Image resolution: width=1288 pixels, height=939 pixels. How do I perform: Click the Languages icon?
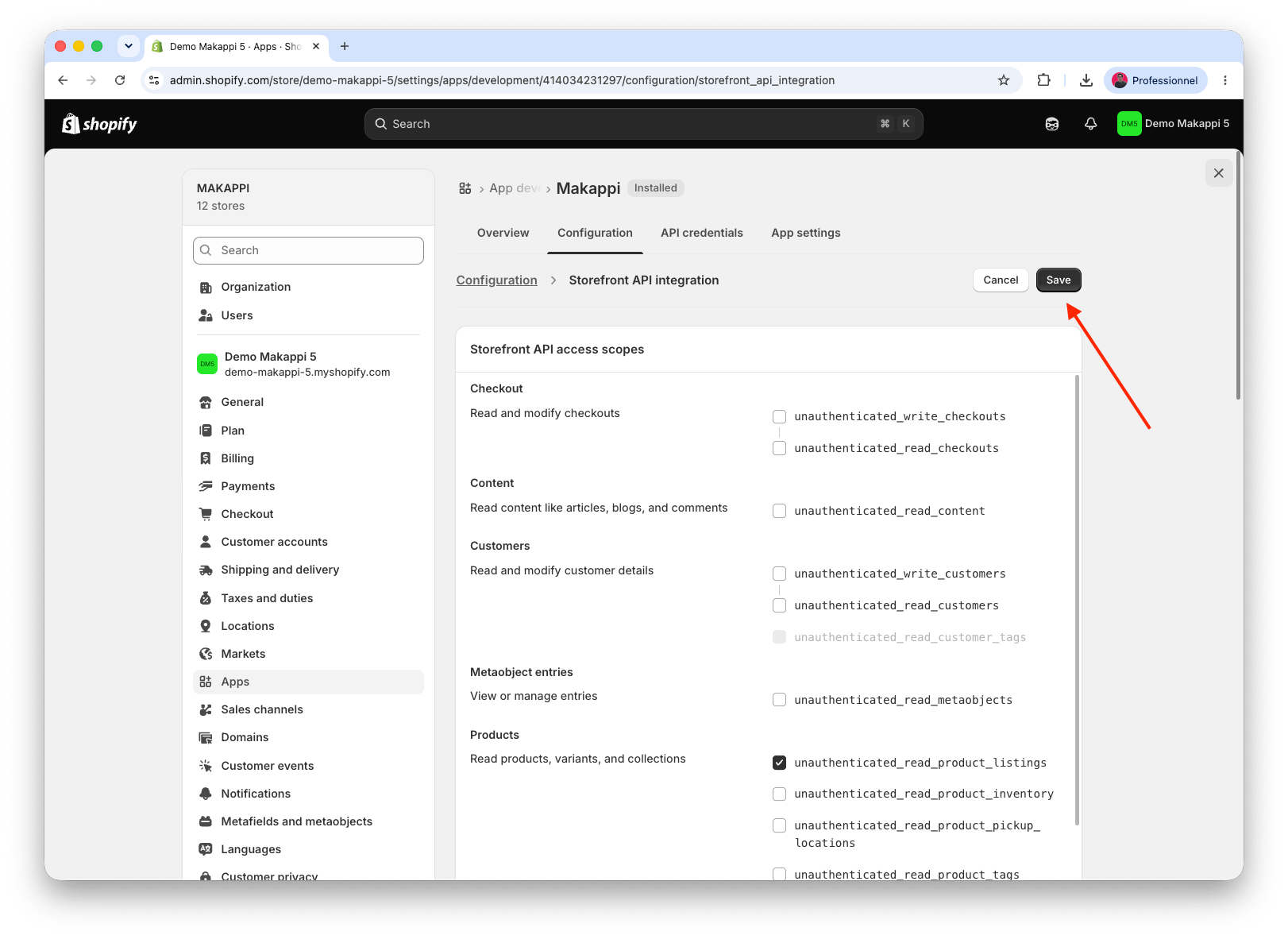click(x=206, y=849)
